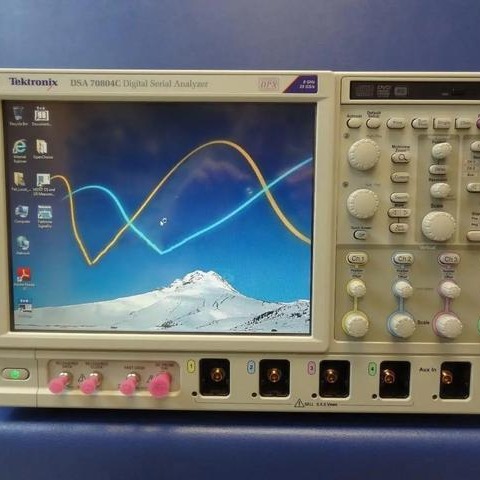Push the Multiview Zoom magnifier button
480x480 pixels.
pos(400,158)
